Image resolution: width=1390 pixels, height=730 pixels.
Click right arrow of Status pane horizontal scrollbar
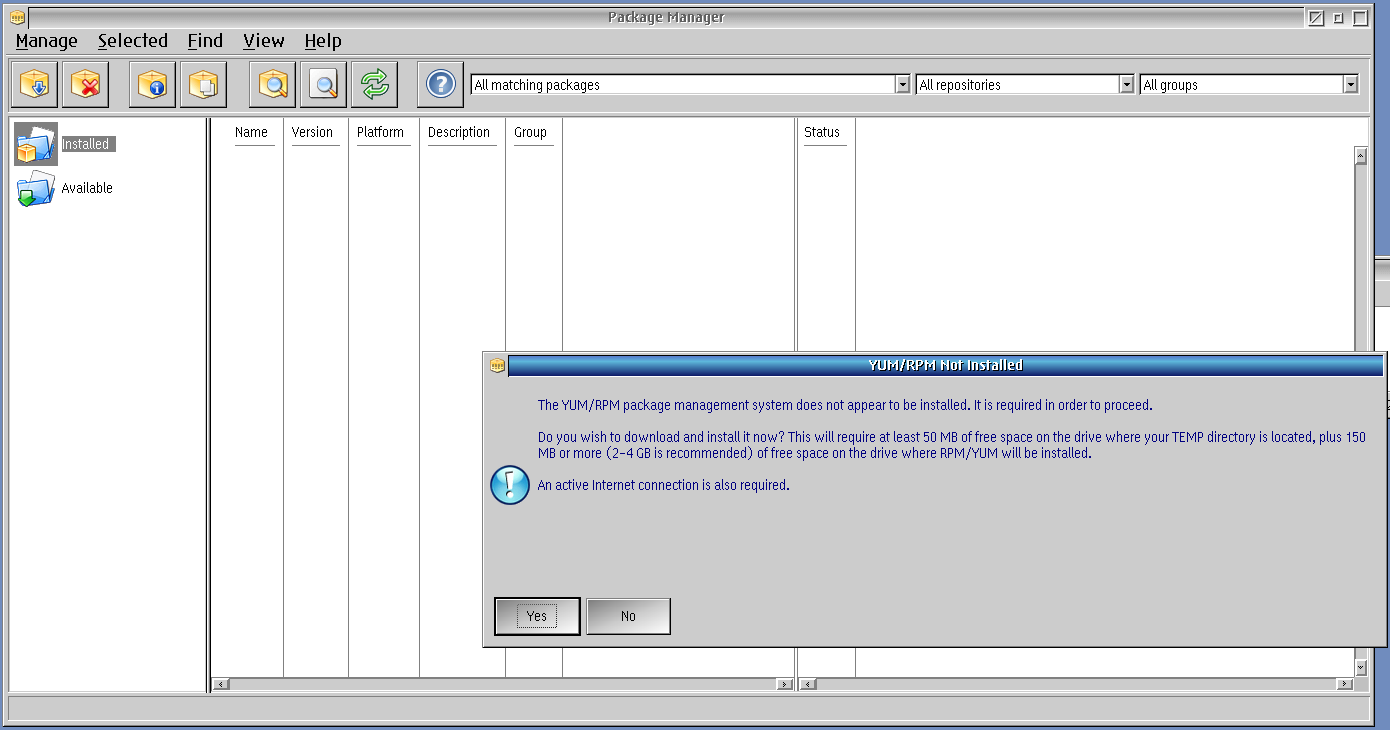point(1345,684)
